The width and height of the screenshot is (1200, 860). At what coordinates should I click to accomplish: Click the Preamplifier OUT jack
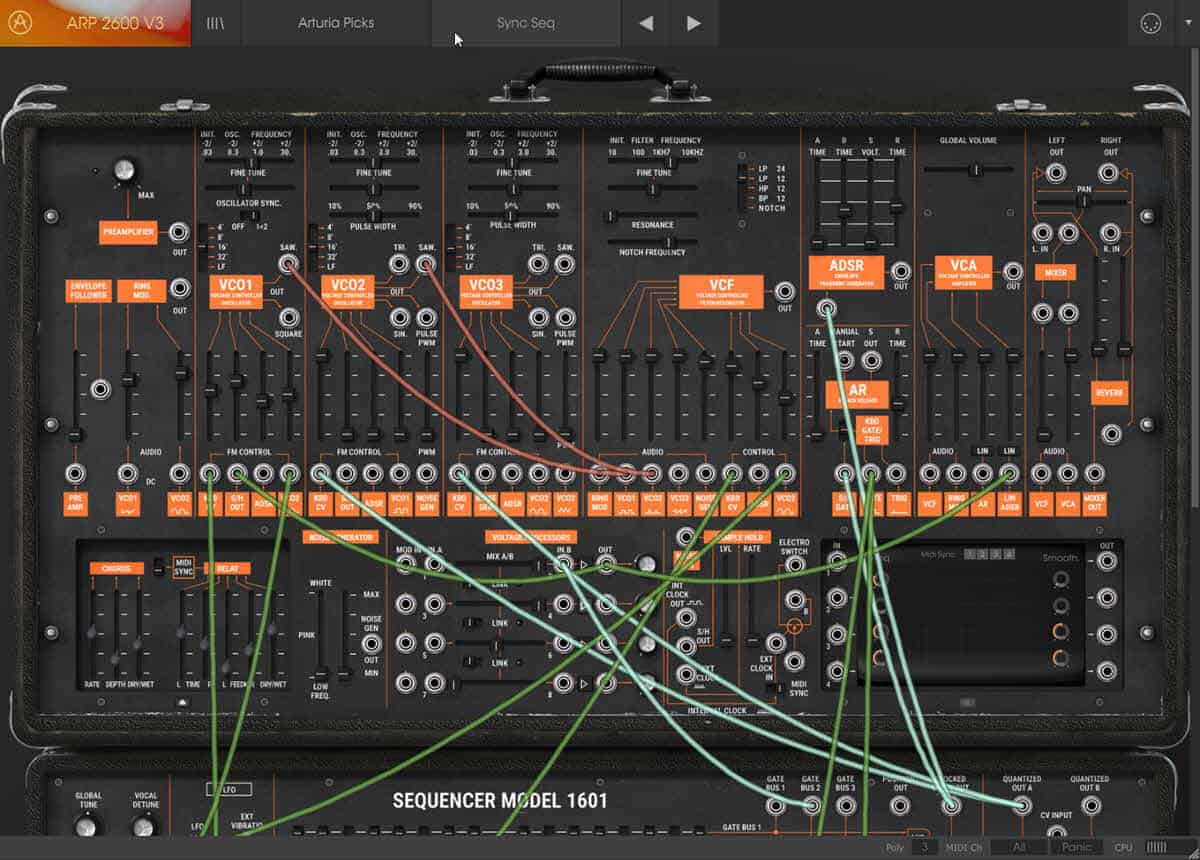[x=179, y=232]
